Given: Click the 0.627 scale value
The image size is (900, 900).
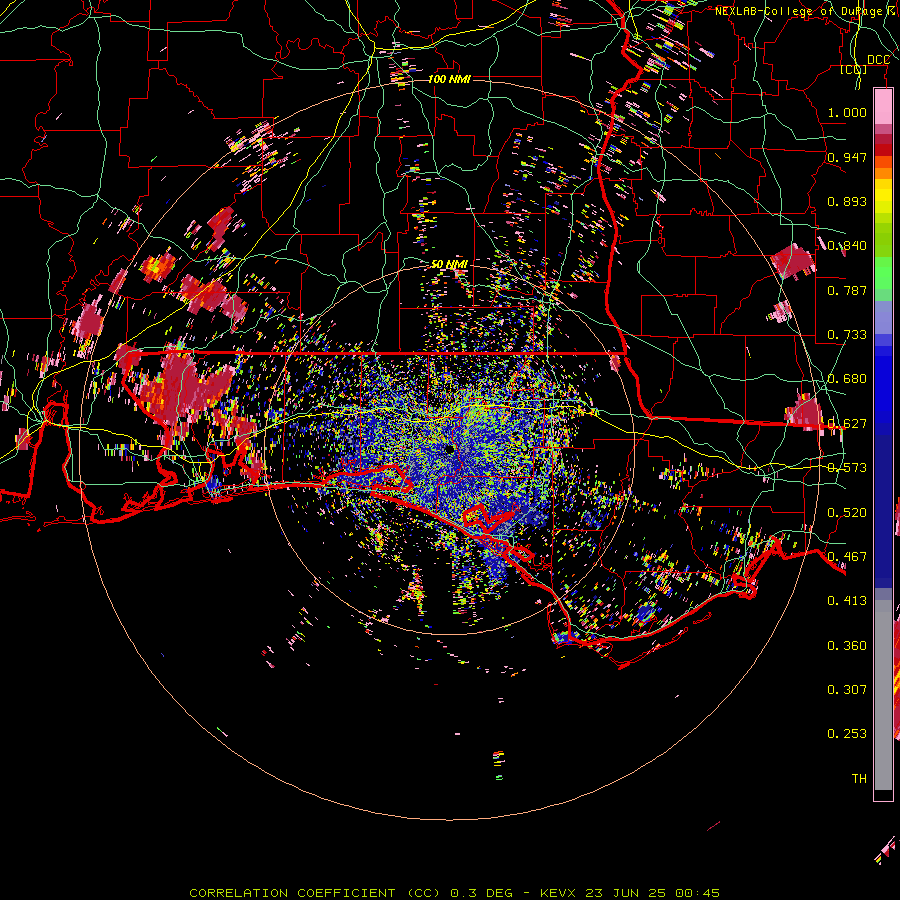Looking at the screenshot, I should coord(847,424).
